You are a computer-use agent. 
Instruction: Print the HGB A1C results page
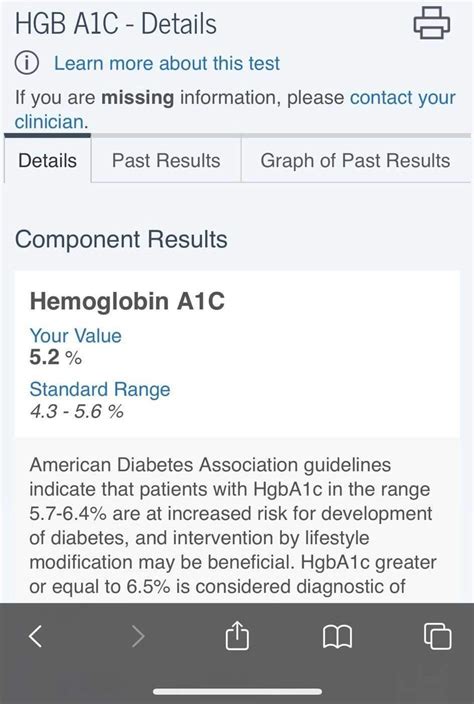(431, 23)
